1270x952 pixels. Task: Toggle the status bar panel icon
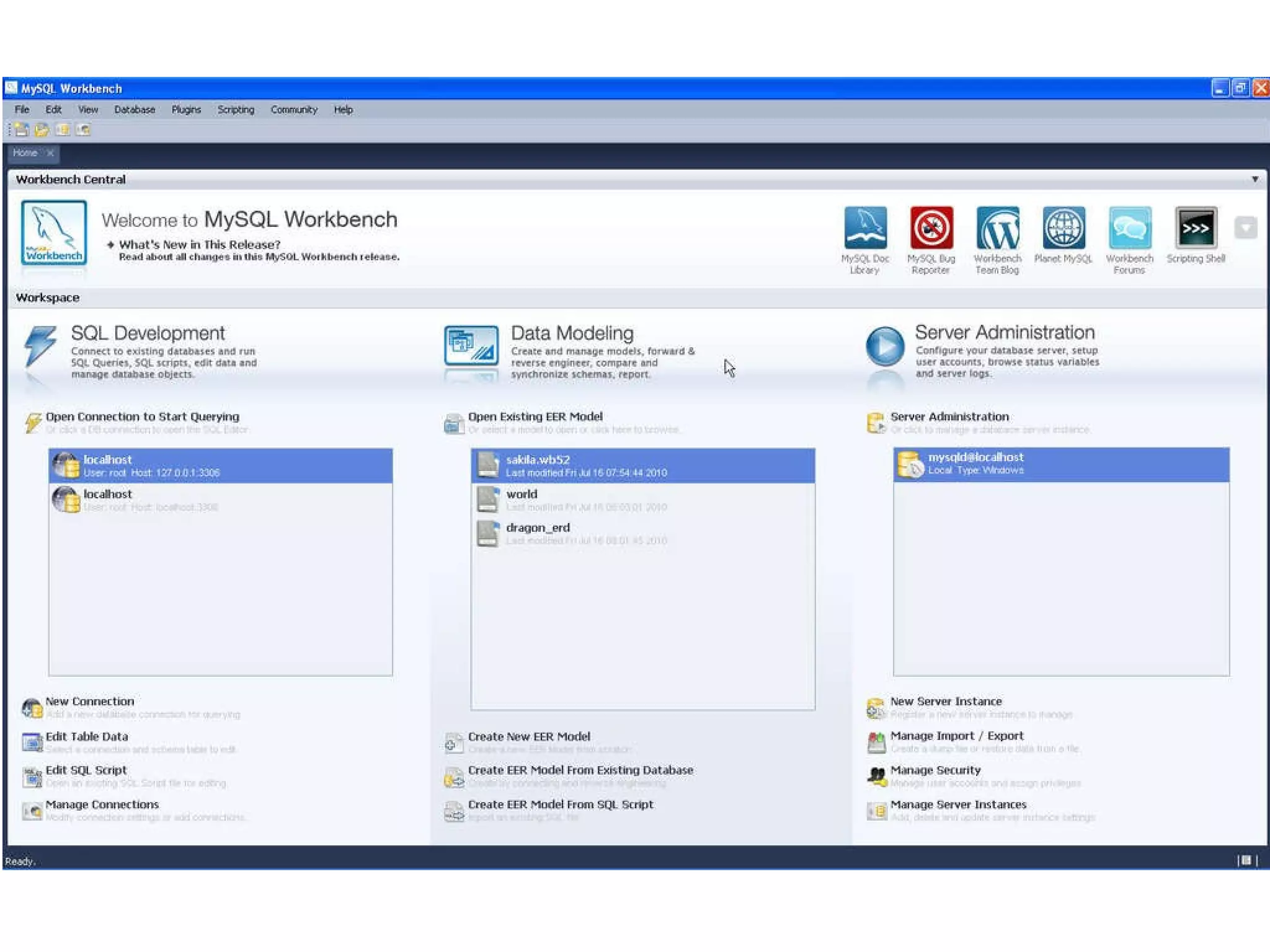(x=1246, y=860)
